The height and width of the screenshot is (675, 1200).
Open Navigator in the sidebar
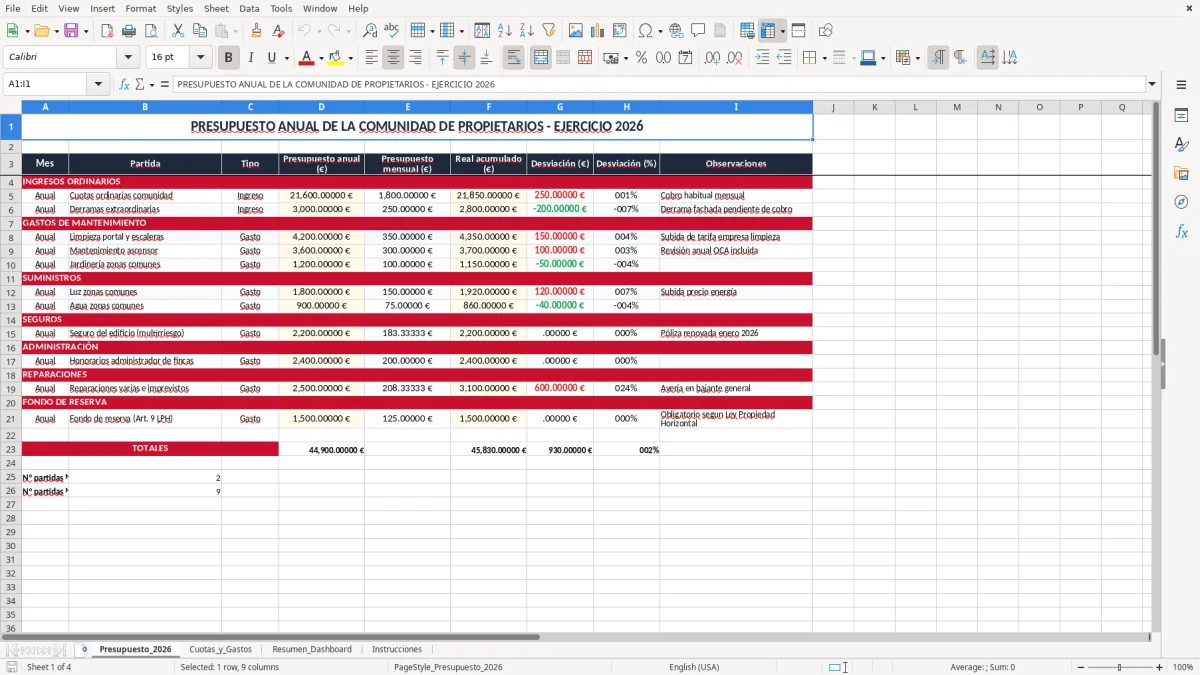tap(1181, 202)
